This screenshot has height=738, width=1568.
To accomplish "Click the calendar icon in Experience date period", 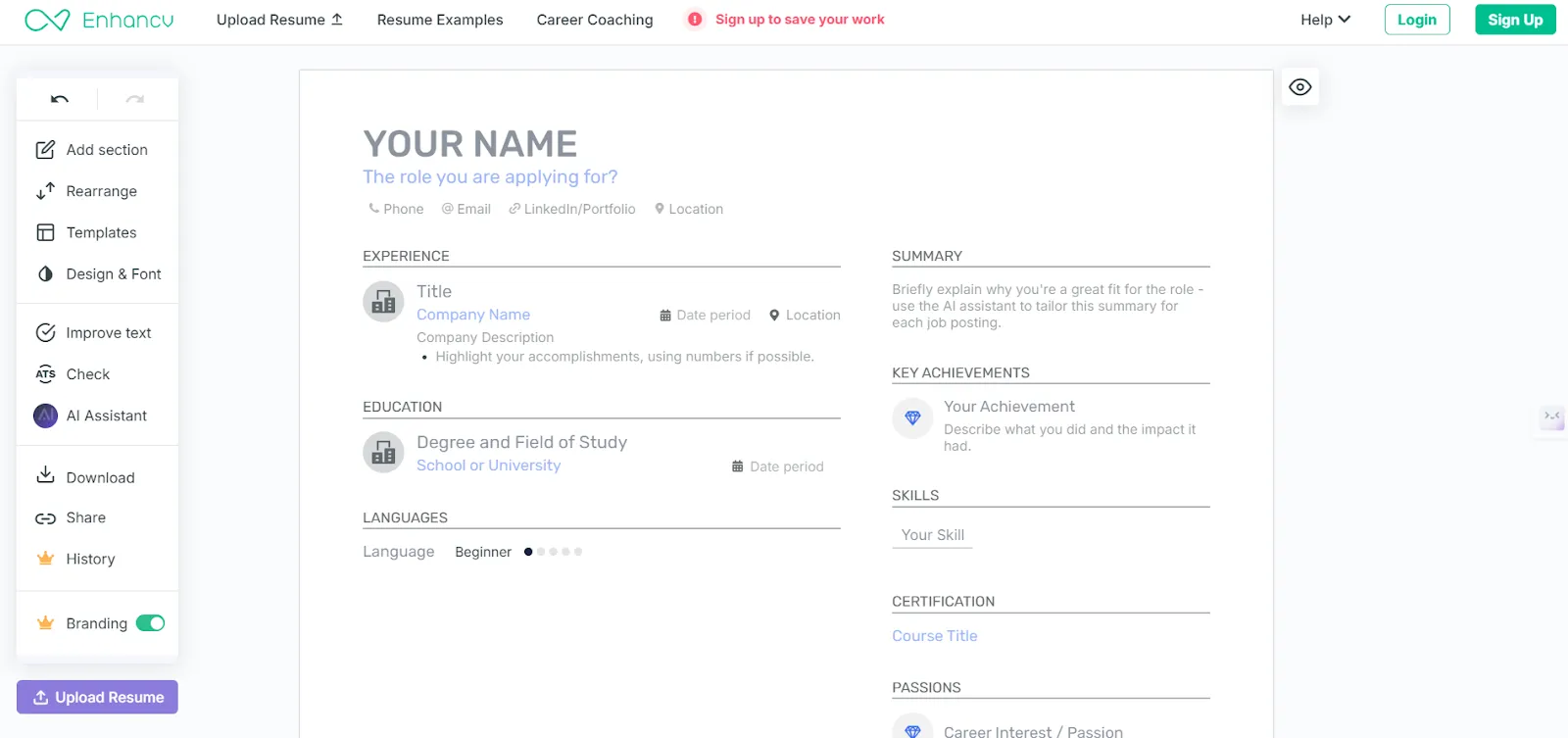I will click(665, 316).
